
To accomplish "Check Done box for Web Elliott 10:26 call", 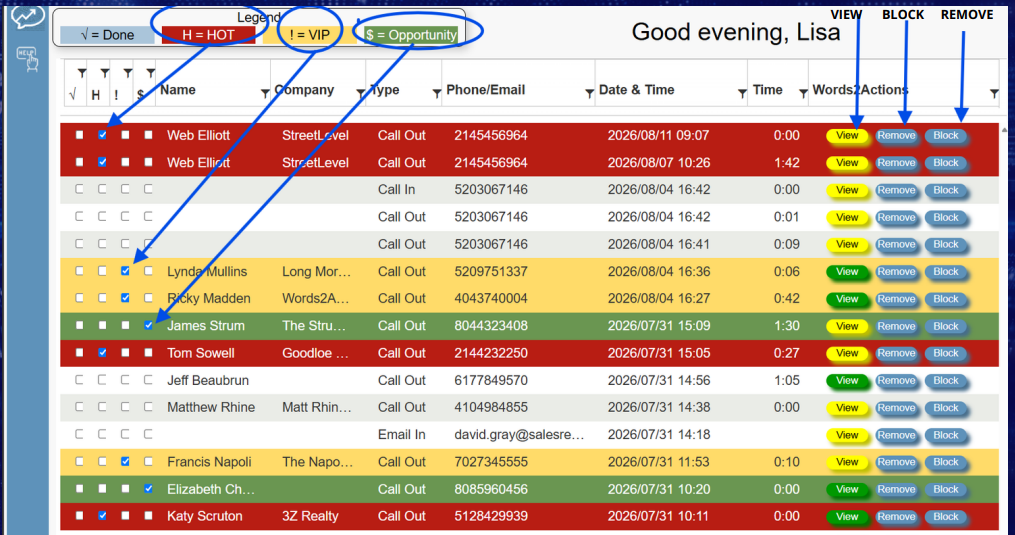I will click(79, 162).
